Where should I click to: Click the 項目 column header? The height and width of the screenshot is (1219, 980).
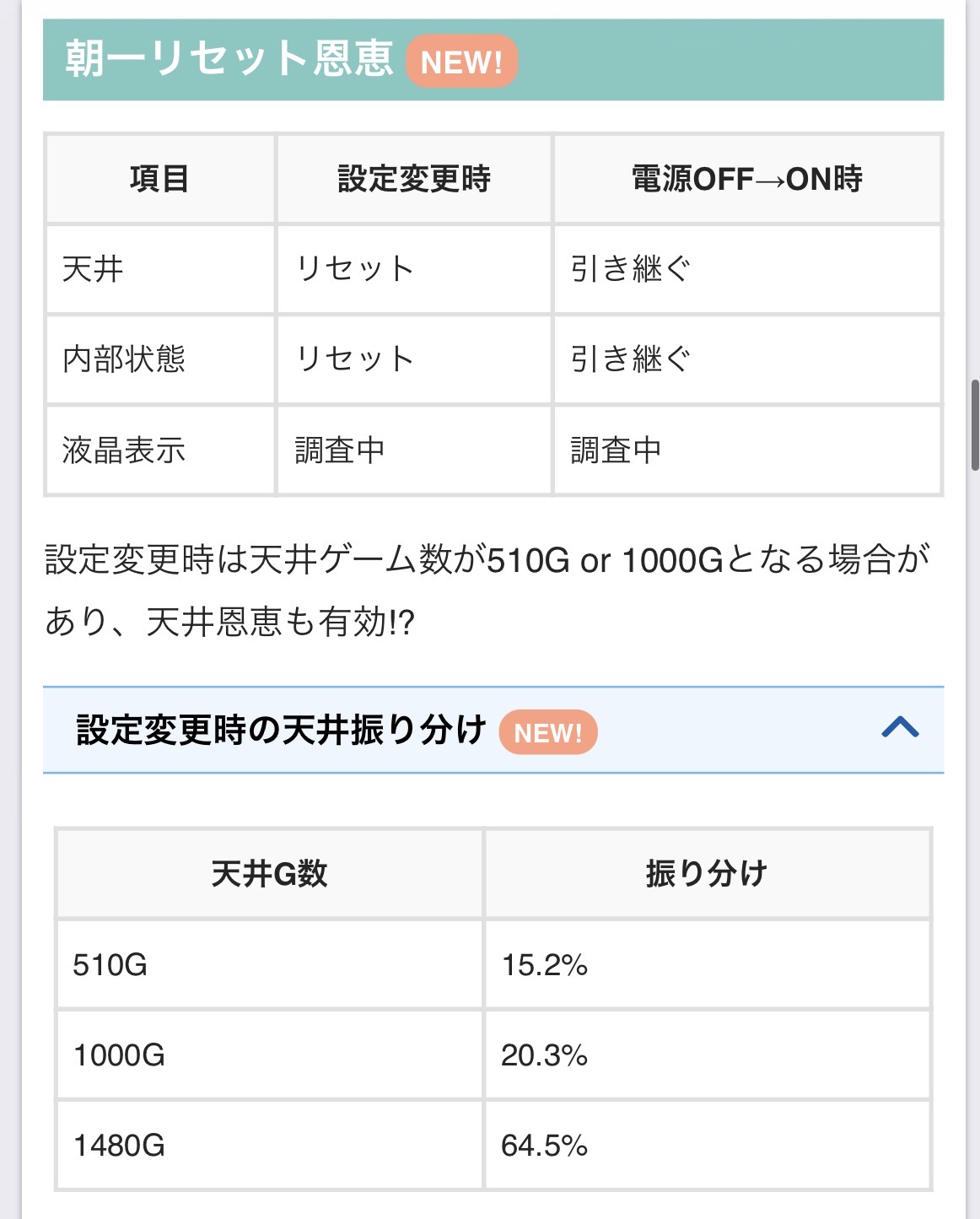click(159, 179)
